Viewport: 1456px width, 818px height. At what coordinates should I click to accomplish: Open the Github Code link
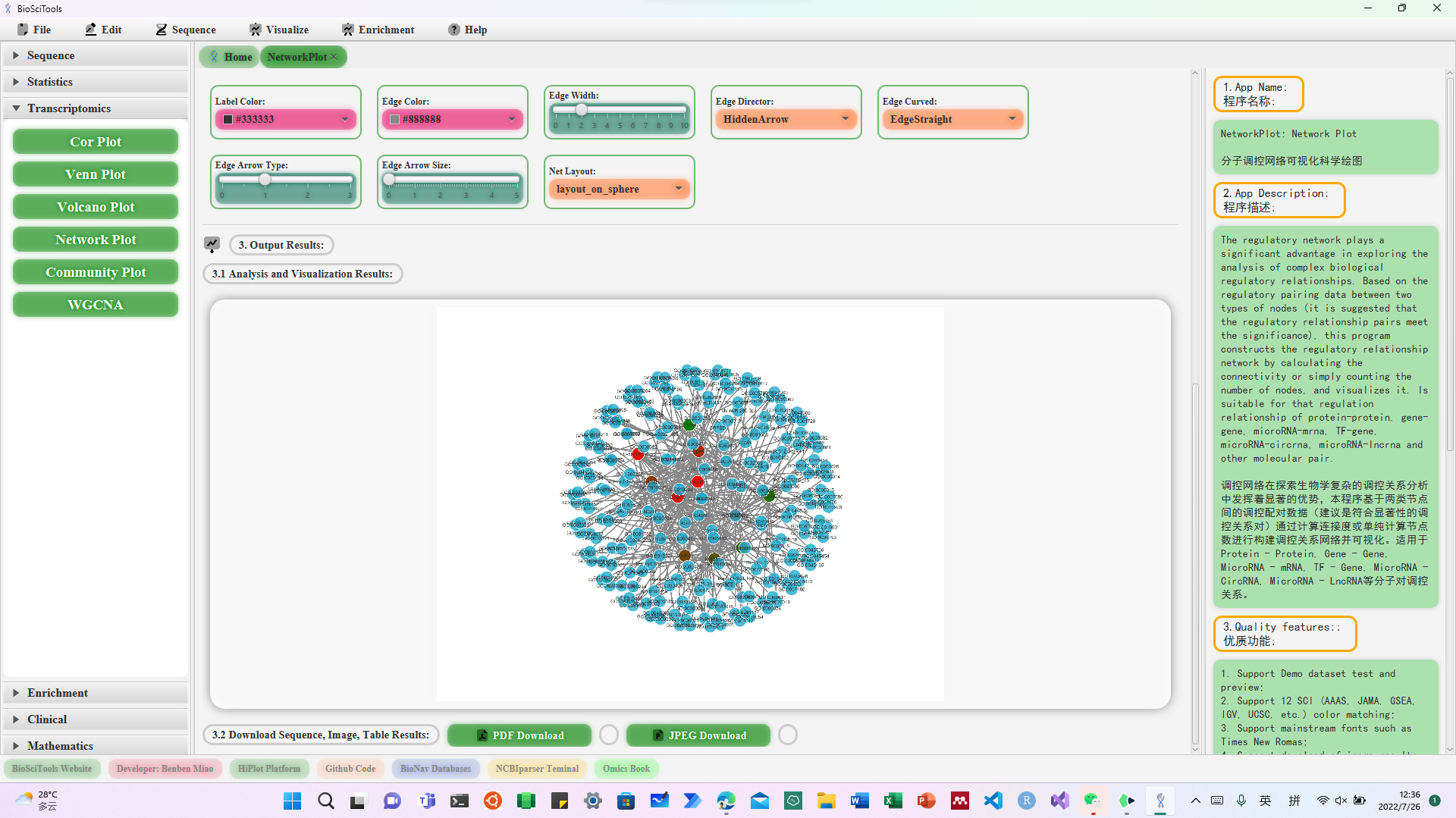click(x=350, y=769)
